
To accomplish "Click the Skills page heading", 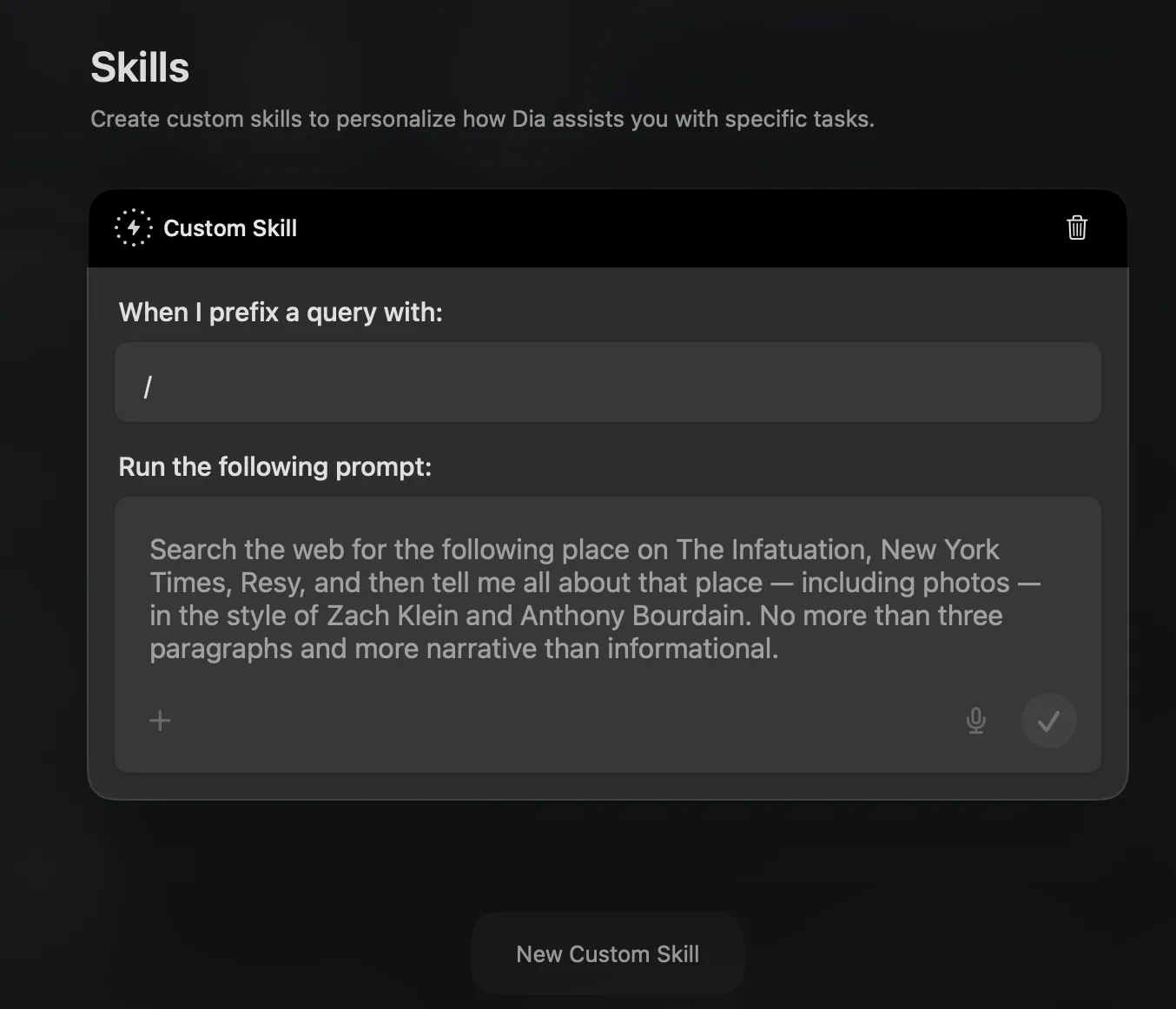I will click(x=140, y=68).
